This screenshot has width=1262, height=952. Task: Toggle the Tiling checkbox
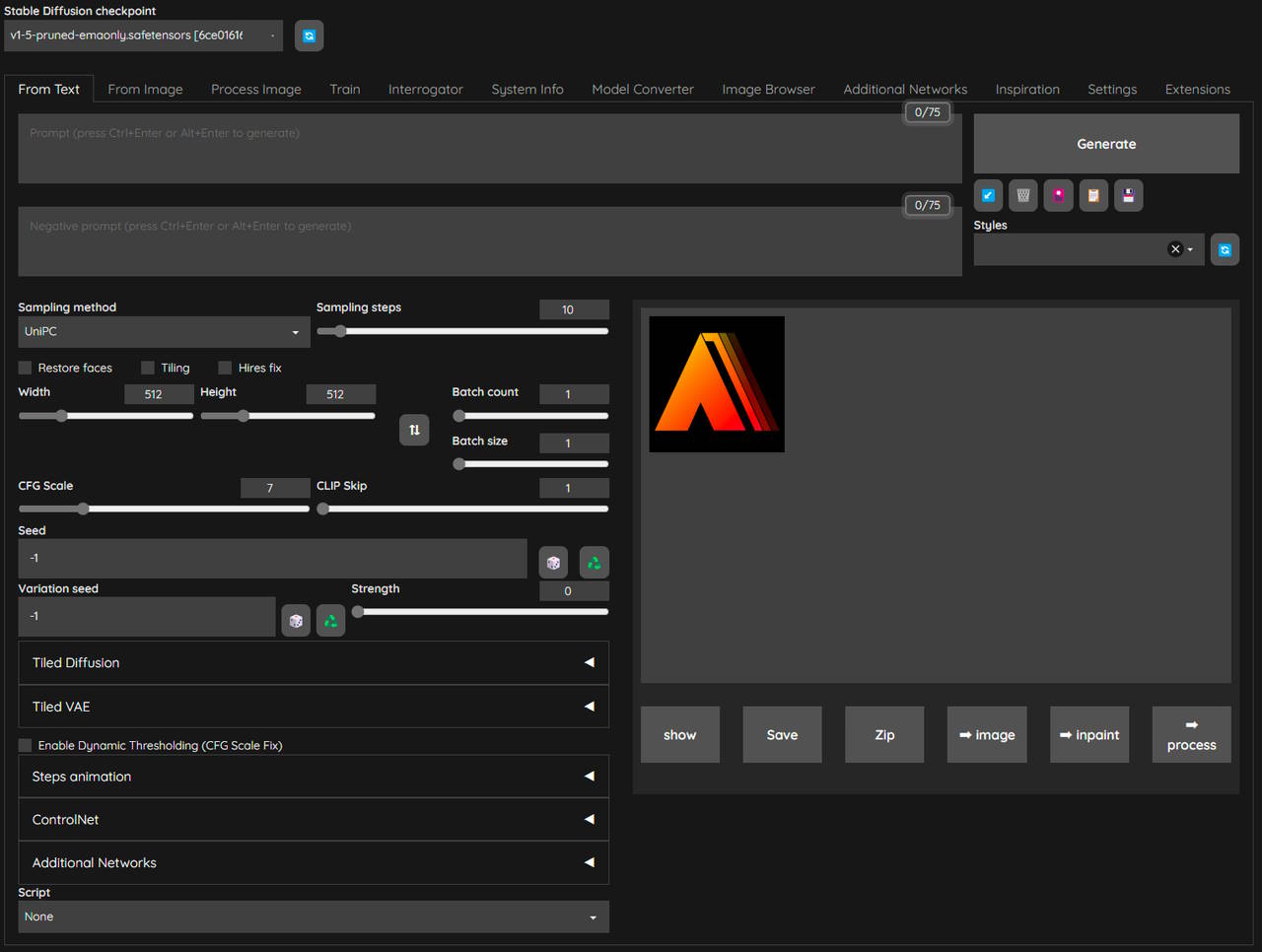coord(148,368)
